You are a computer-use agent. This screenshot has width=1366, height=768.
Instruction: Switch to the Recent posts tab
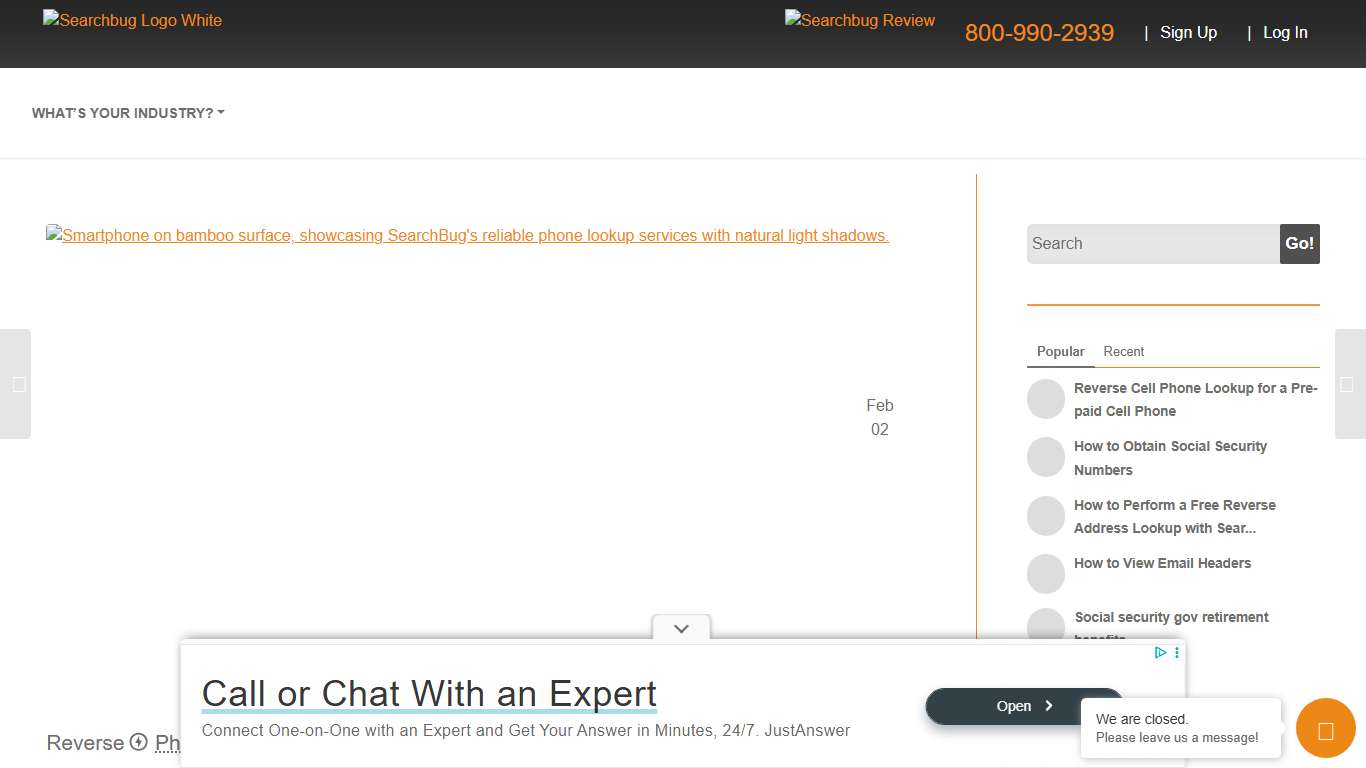tap(1123, 352)
